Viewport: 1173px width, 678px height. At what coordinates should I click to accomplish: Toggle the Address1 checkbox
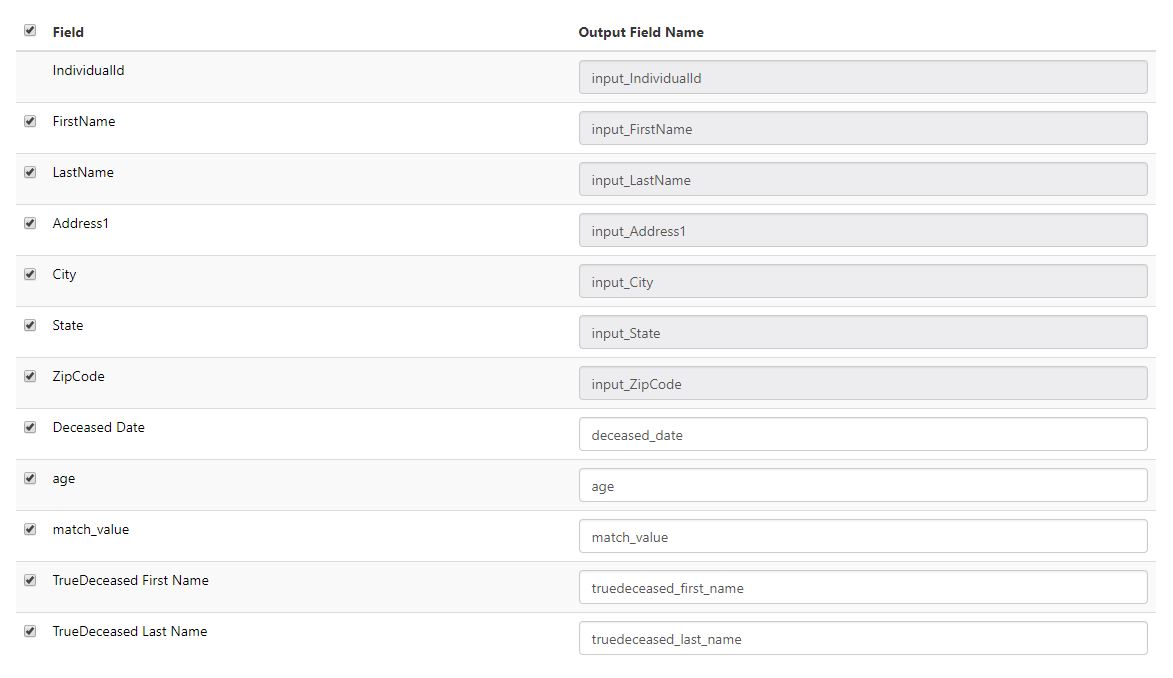pyautogui.click(x=30, y=223)
